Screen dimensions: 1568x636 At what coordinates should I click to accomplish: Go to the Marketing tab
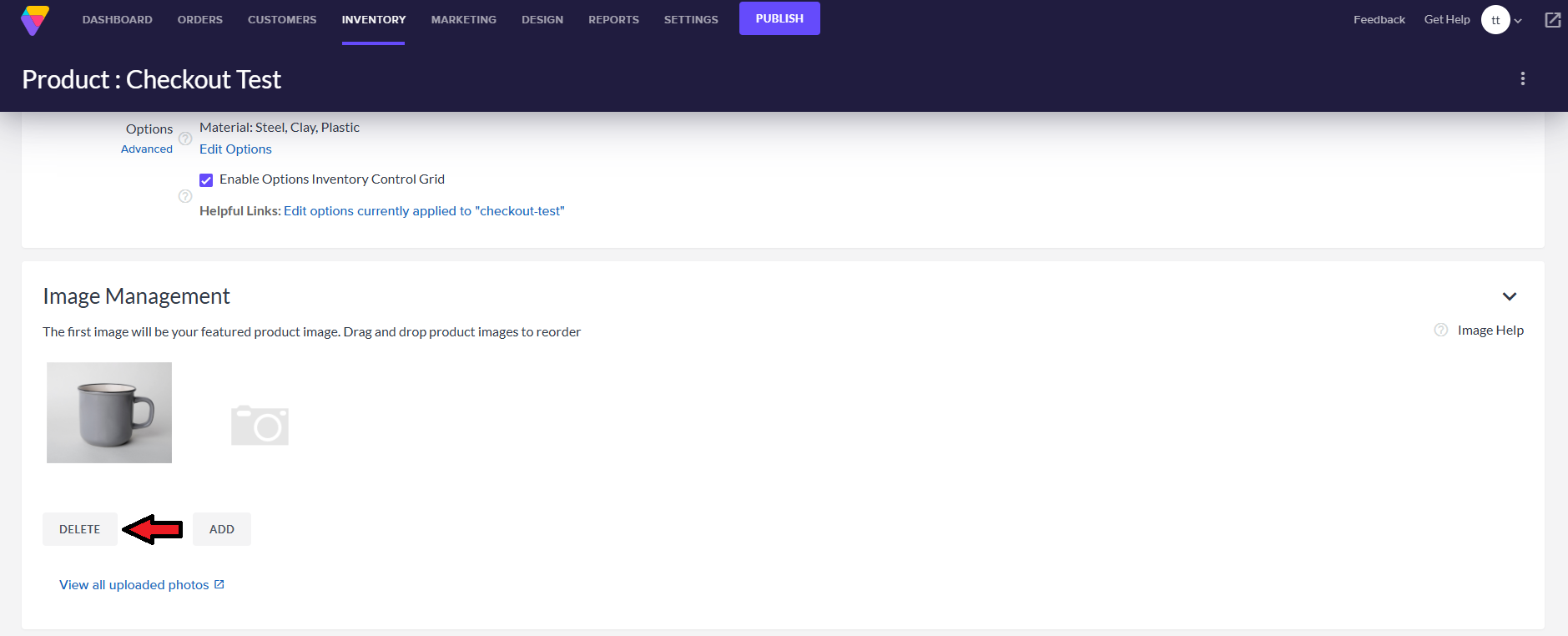click(463, 20)
